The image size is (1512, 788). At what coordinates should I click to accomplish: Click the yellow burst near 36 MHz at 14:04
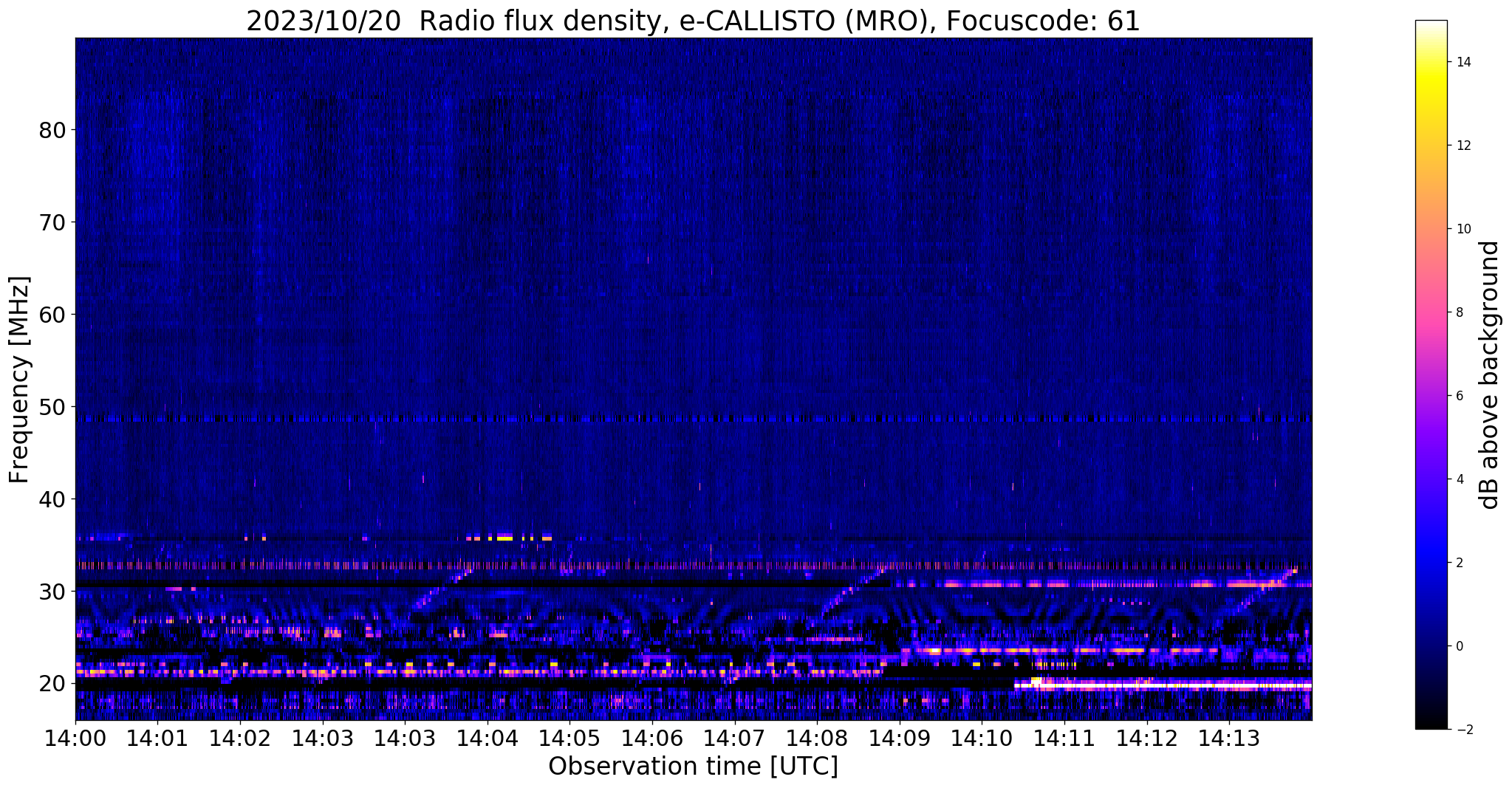pyautogui.click(x=505, y=538)
